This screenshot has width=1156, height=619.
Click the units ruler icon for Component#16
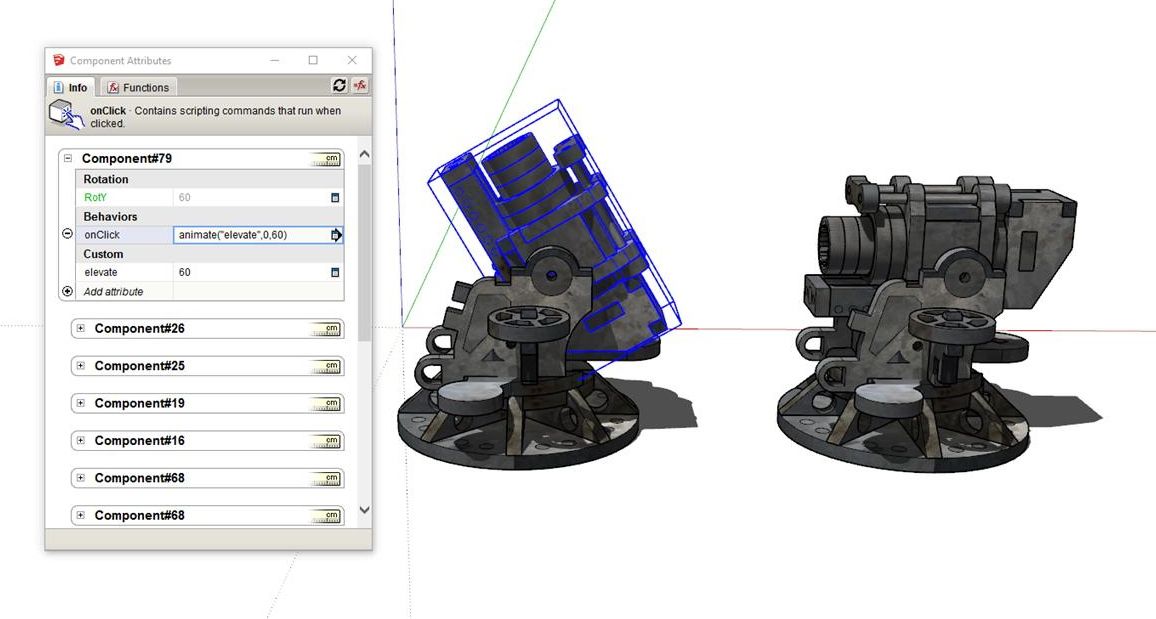tap(325, 442)
